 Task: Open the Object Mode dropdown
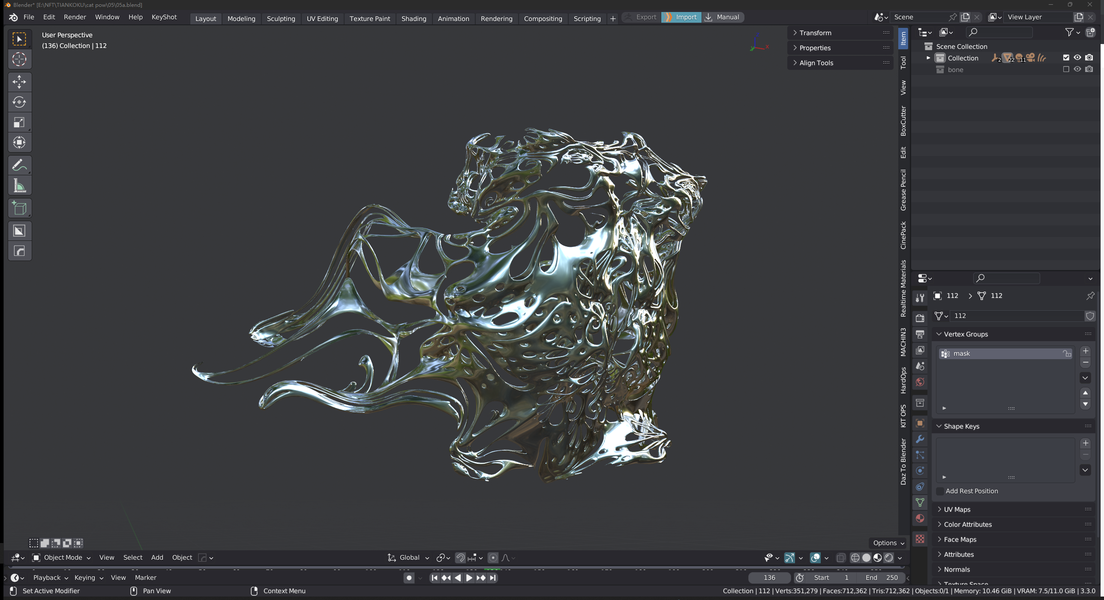pyautogui.click(x=61, y=558)
